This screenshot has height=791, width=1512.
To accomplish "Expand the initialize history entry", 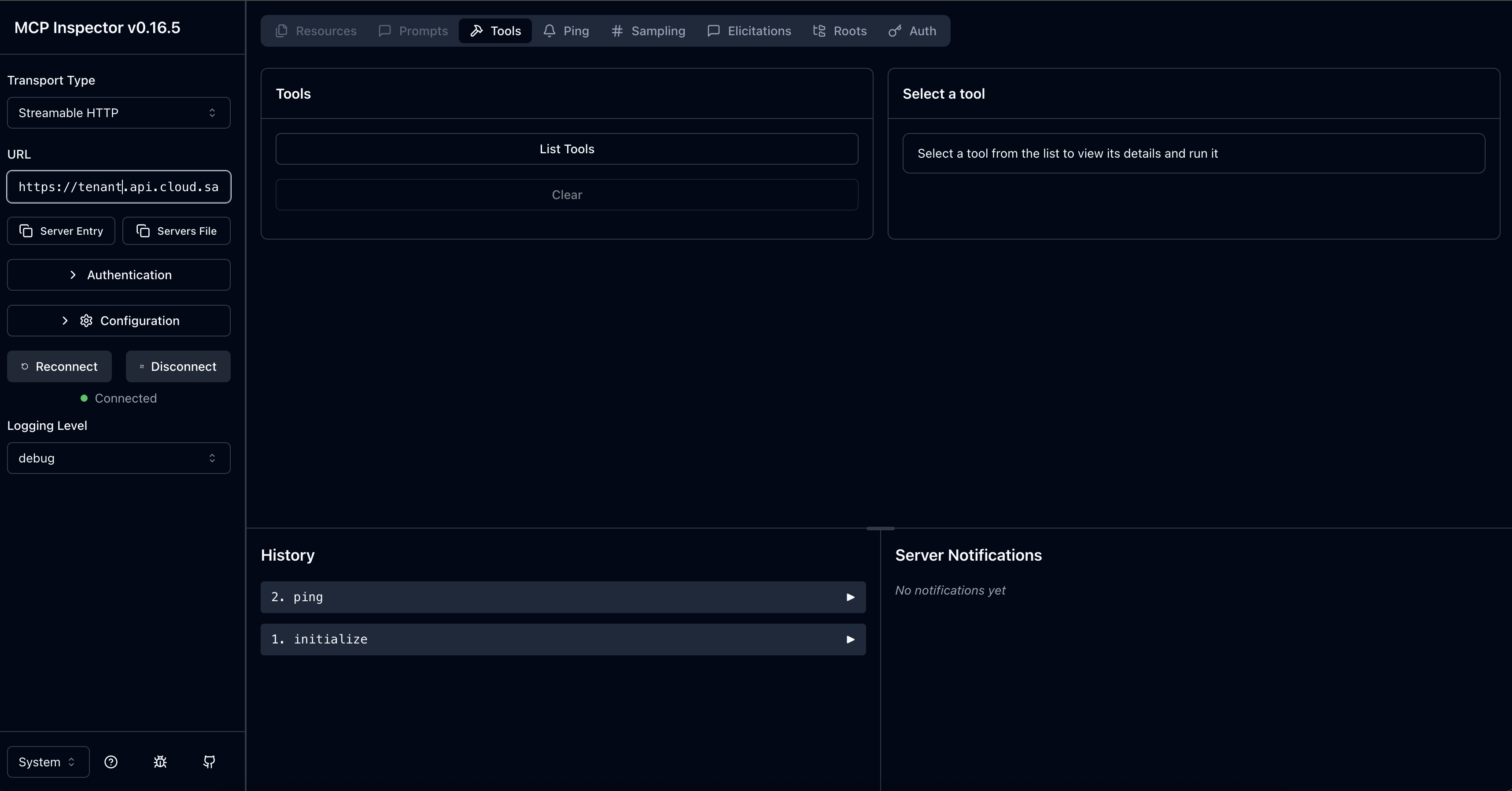I will (562, 639).
